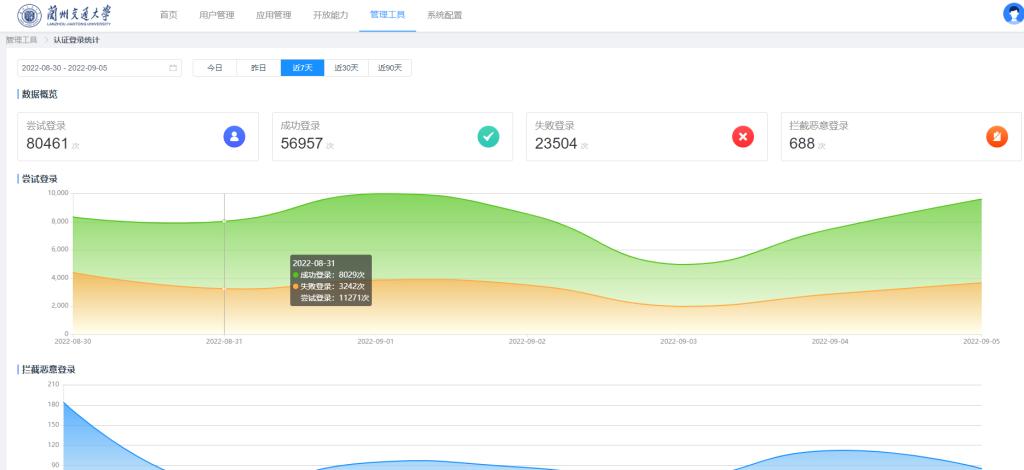1024x470 pixels.
Task: Click the 拦截恶意登录 chart section heading
Action: point(49,369)
